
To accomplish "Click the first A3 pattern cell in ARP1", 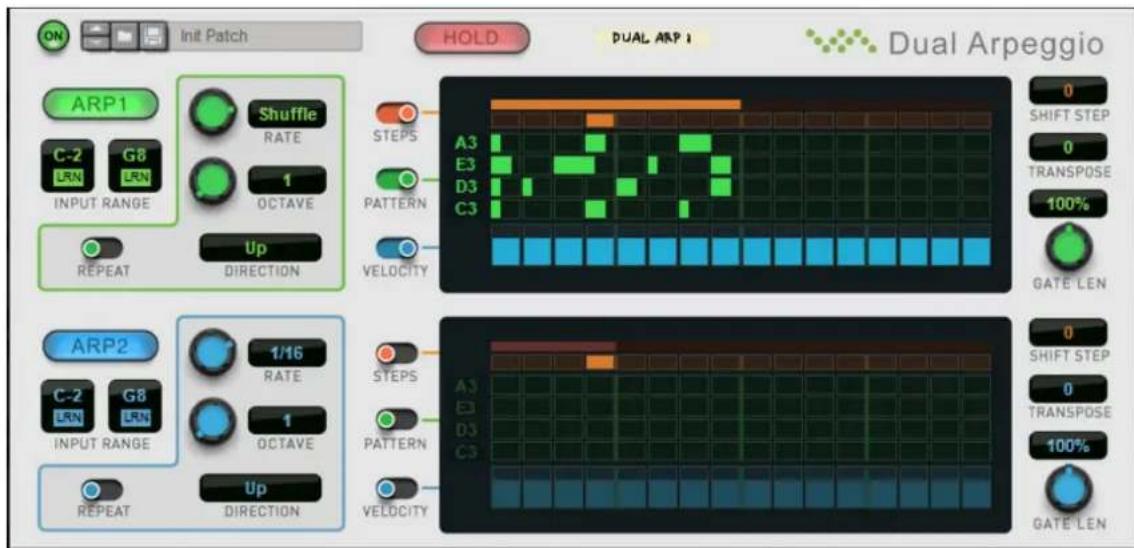I will click(x=496, y=143).
